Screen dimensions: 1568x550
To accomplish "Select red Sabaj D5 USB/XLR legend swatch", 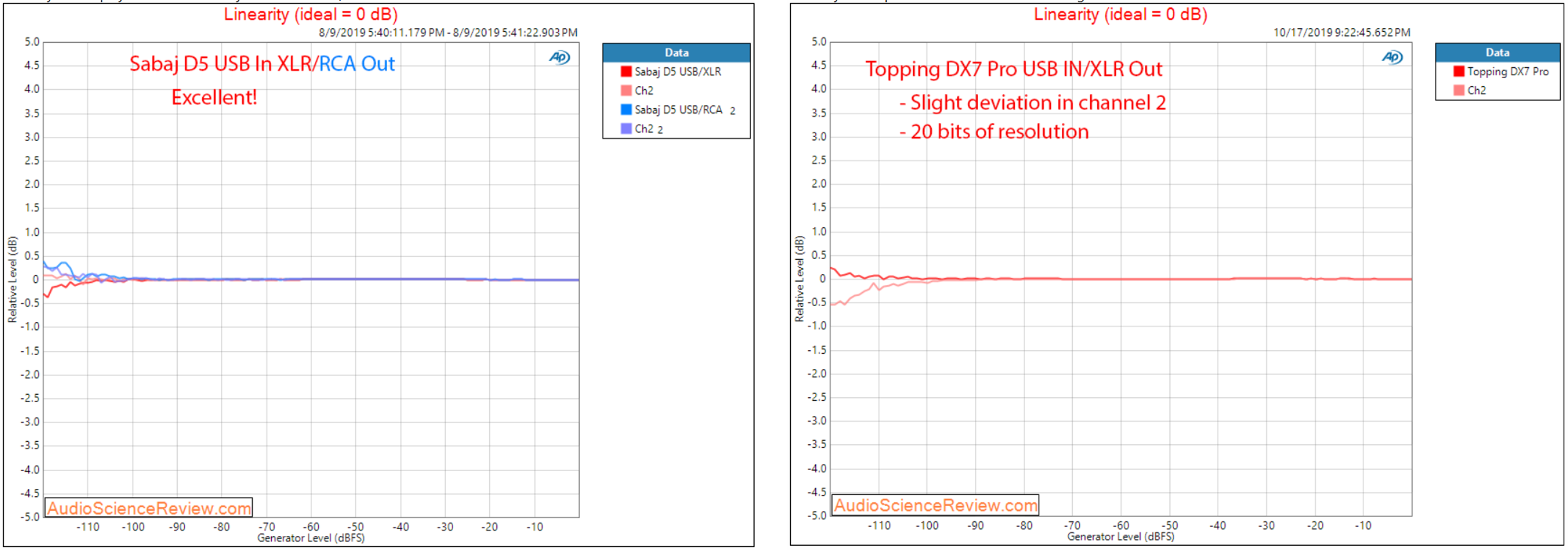I will [626, 71].
